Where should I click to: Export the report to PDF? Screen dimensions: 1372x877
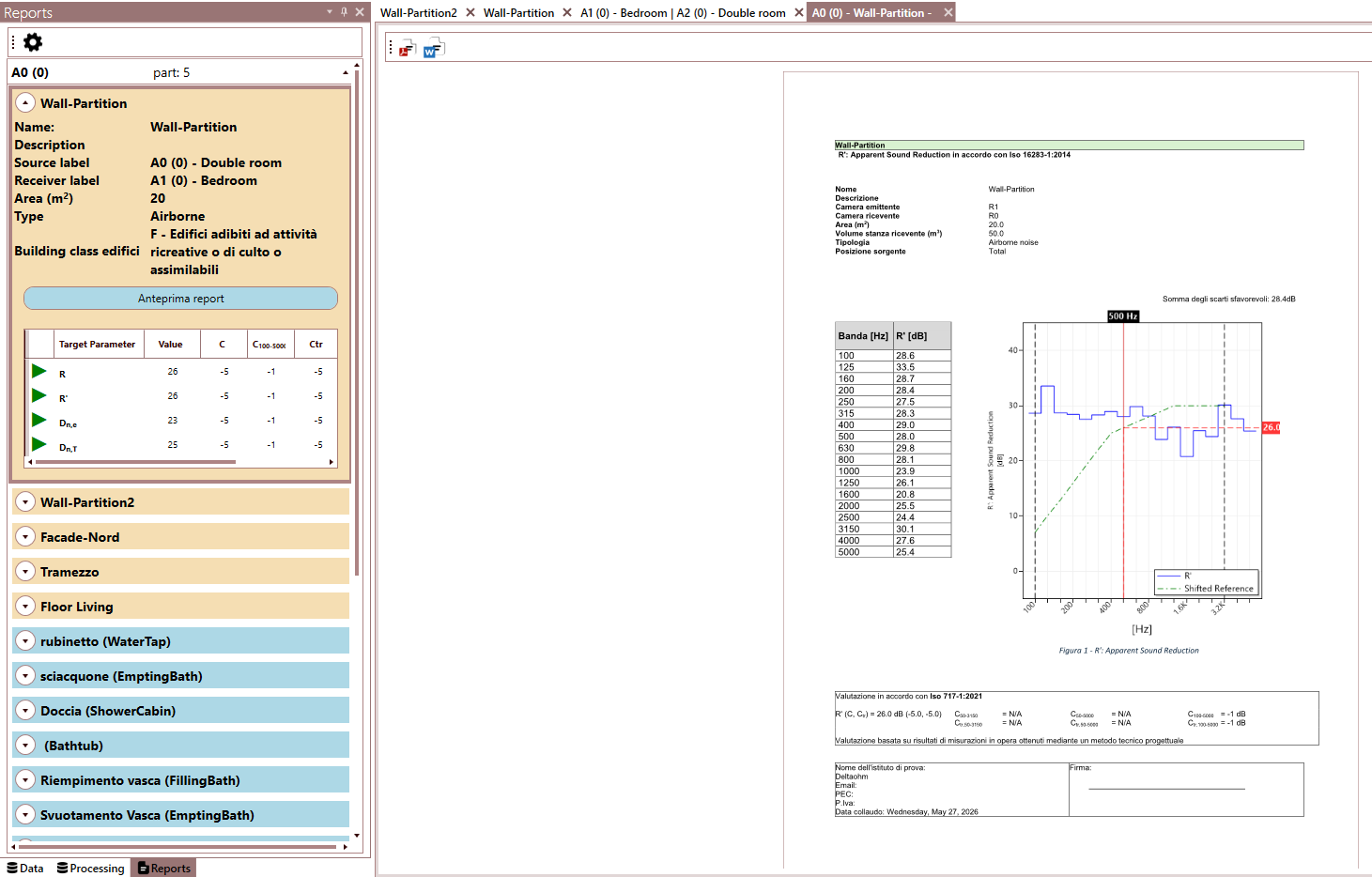click(x=408, y=48)
